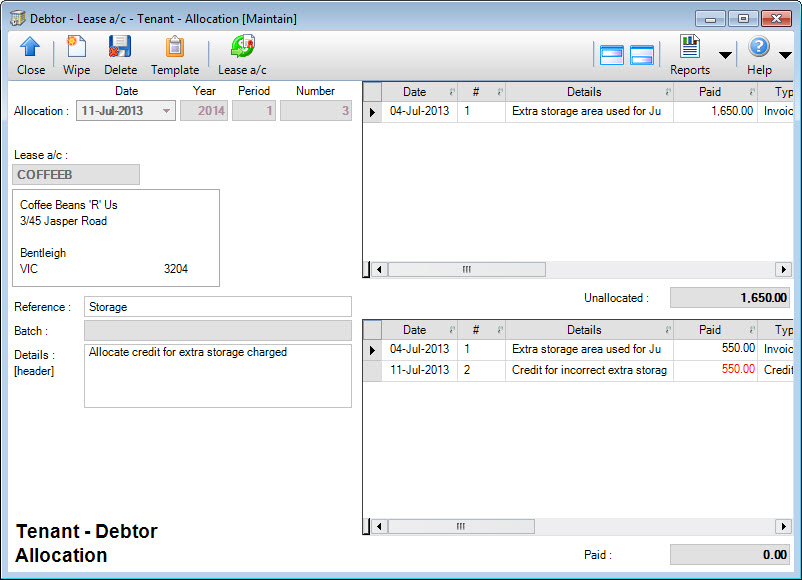
Task: Click the Reports toolbar icon
Action: click(689, 47)
